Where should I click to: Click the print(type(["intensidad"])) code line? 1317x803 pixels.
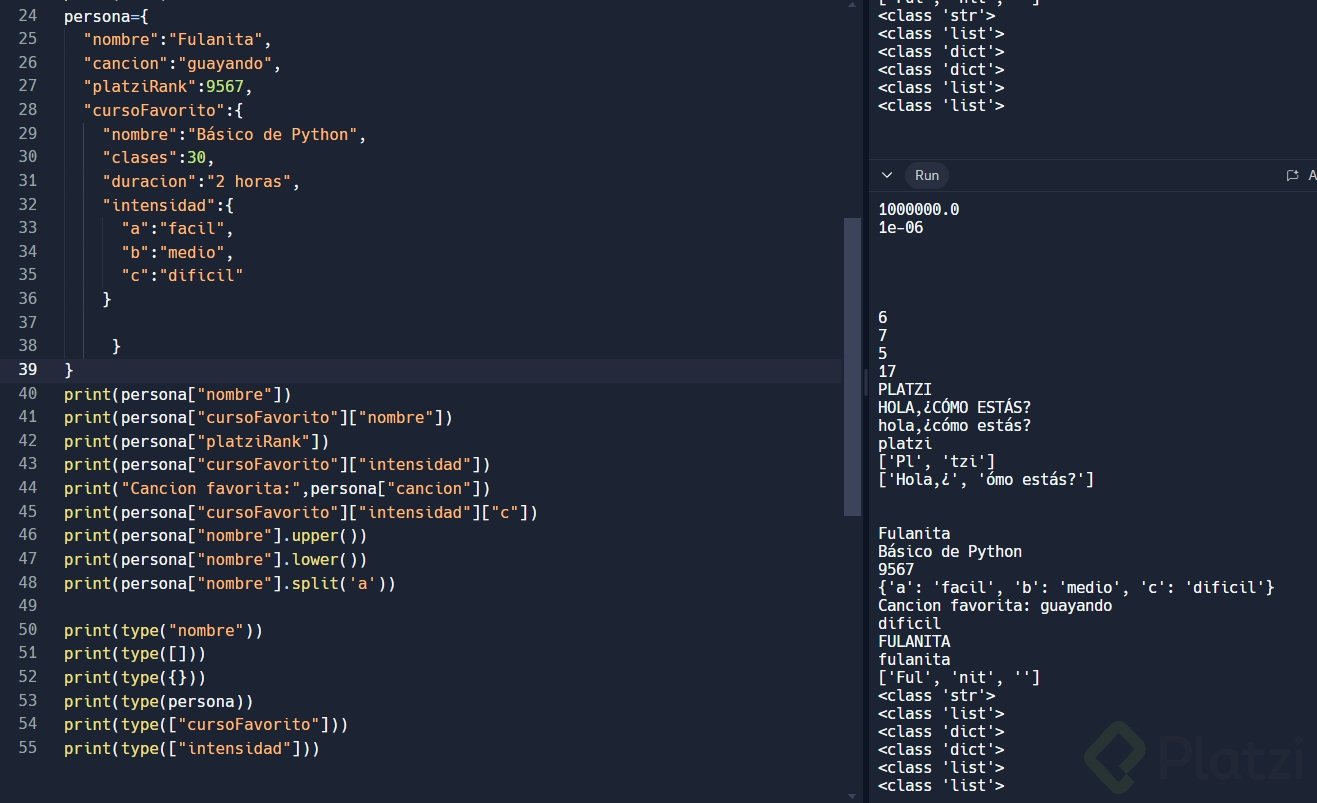192,748
